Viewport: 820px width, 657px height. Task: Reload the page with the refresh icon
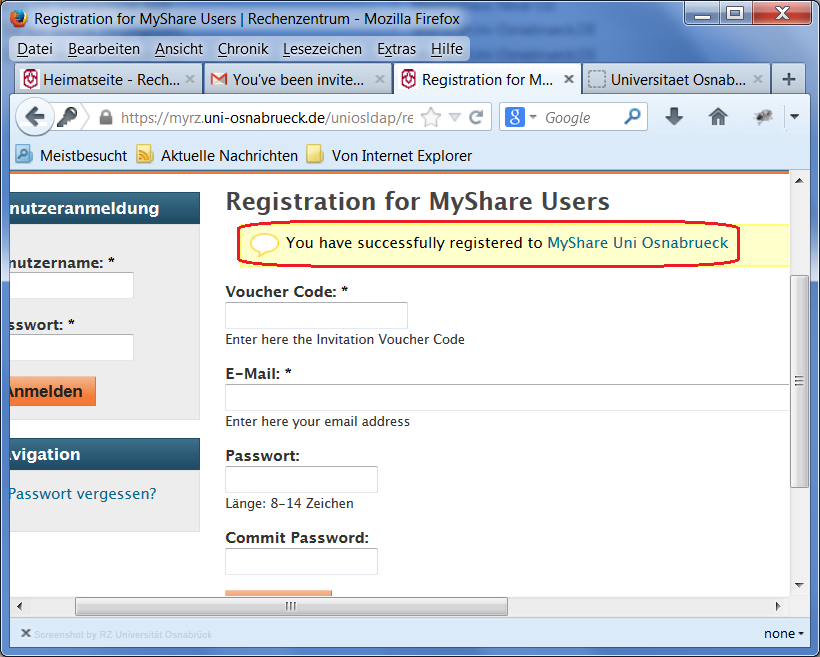pos(476,117)
